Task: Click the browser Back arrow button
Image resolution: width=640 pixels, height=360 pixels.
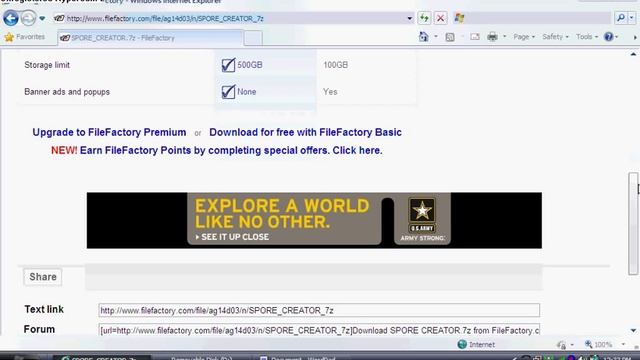Action: (11, 18)
